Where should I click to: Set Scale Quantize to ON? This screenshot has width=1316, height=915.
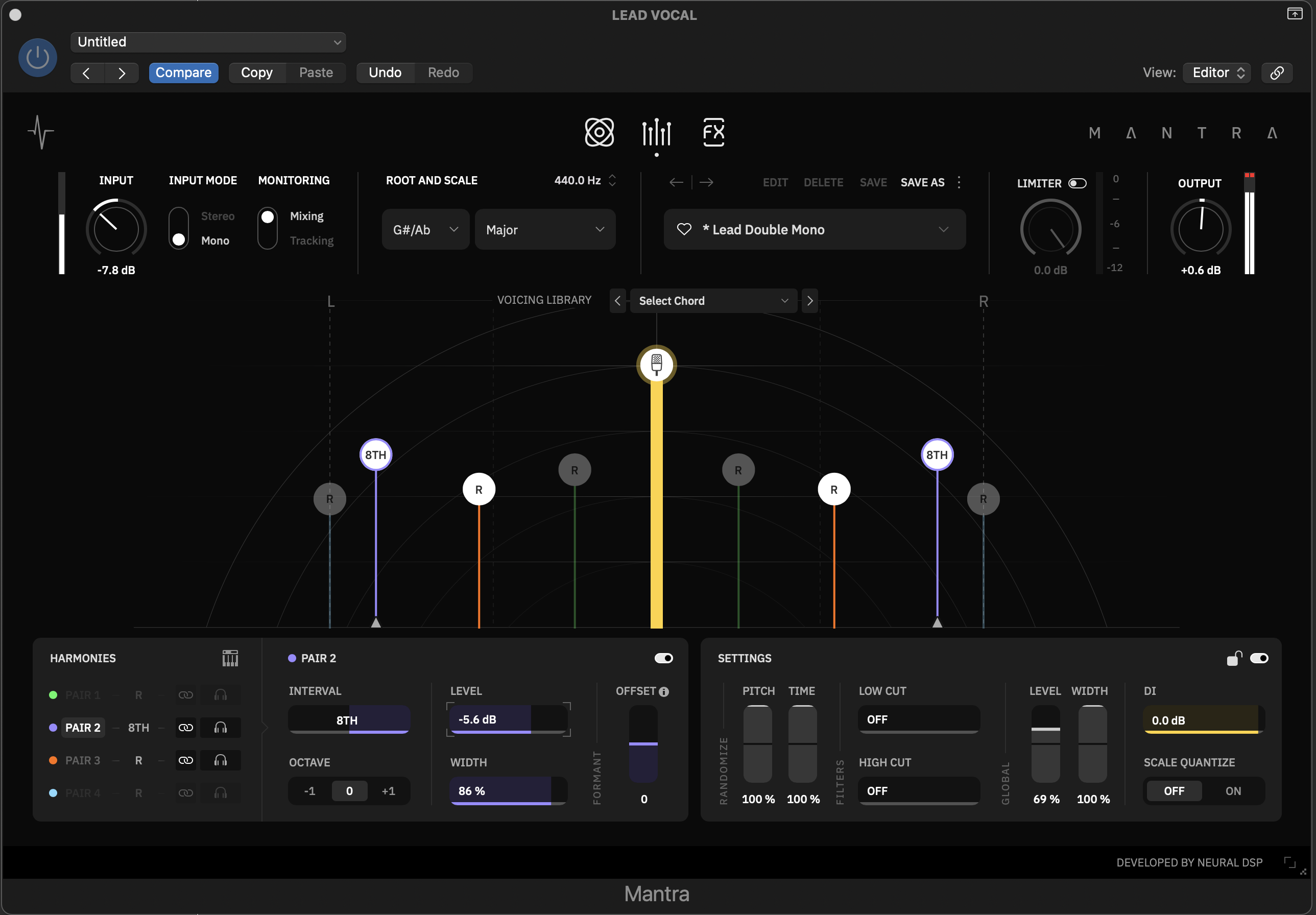click(1233, 791)
